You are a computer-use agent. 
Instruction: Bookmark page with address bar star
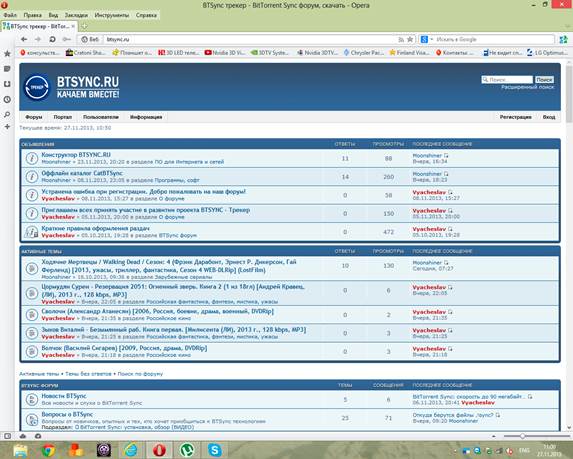click(410, 39)
